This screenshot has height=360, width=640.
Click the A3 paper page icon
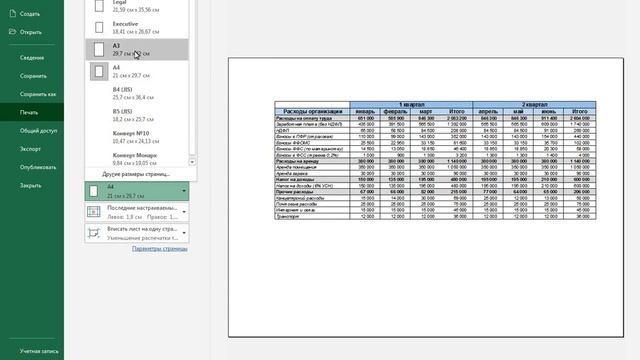pos(99,49)
